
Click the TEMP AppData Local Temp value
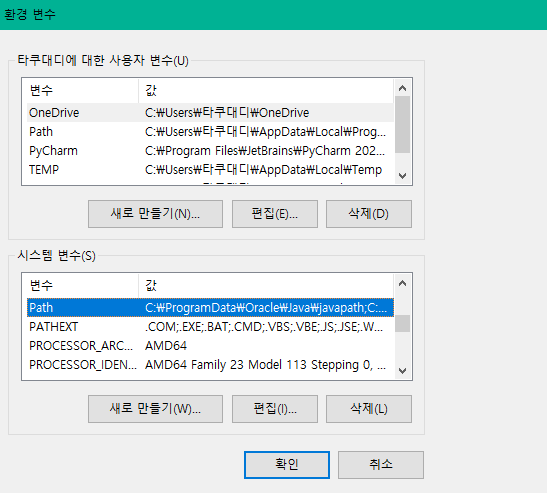click(263, 170)
